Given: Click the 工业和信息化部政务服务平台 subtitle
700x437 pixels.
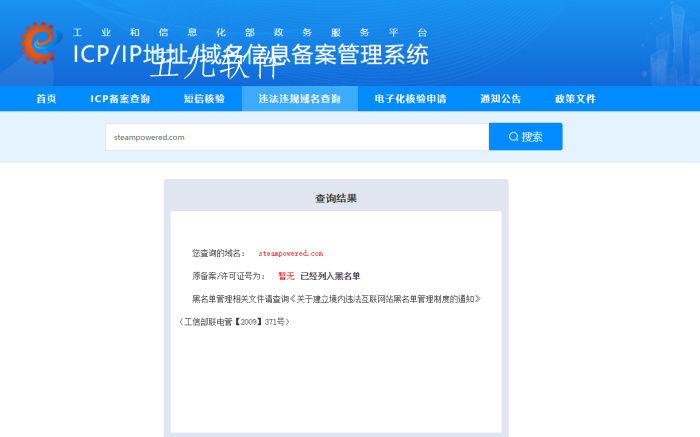Looking at the screenshot, I should 250,33.
